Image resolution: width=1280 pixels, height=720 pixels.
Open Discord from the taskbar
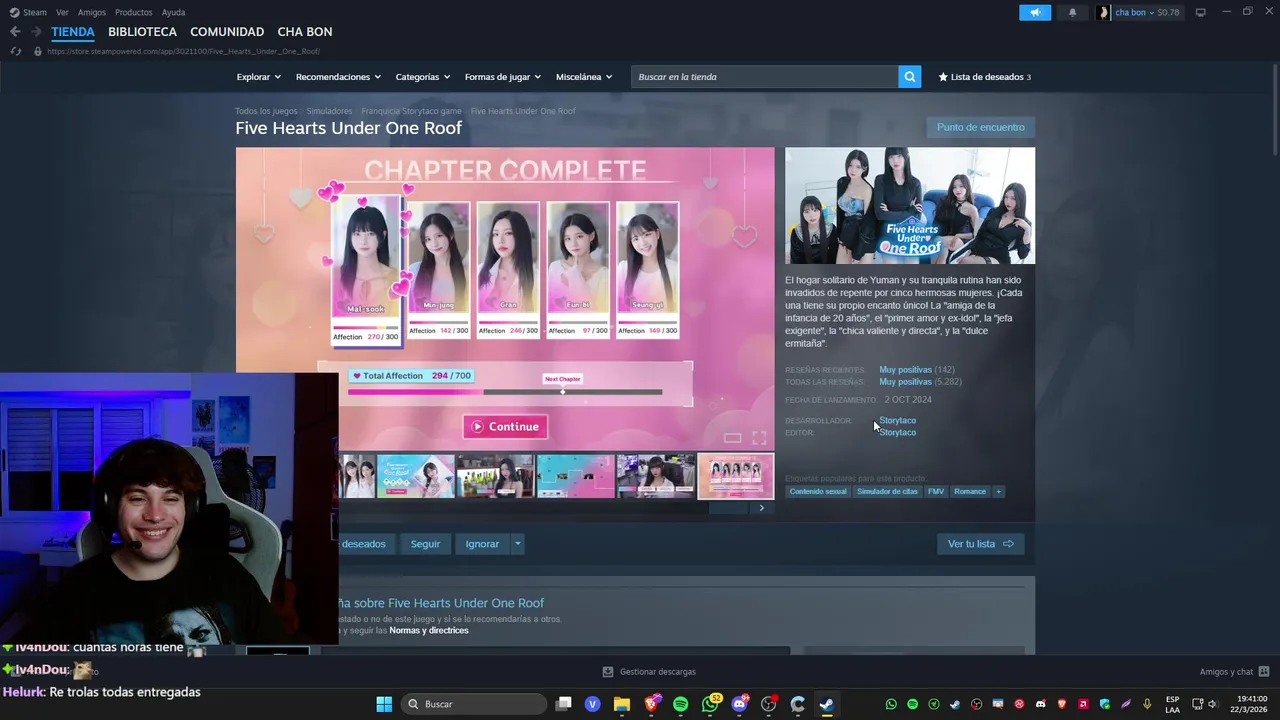click(740, 704)
